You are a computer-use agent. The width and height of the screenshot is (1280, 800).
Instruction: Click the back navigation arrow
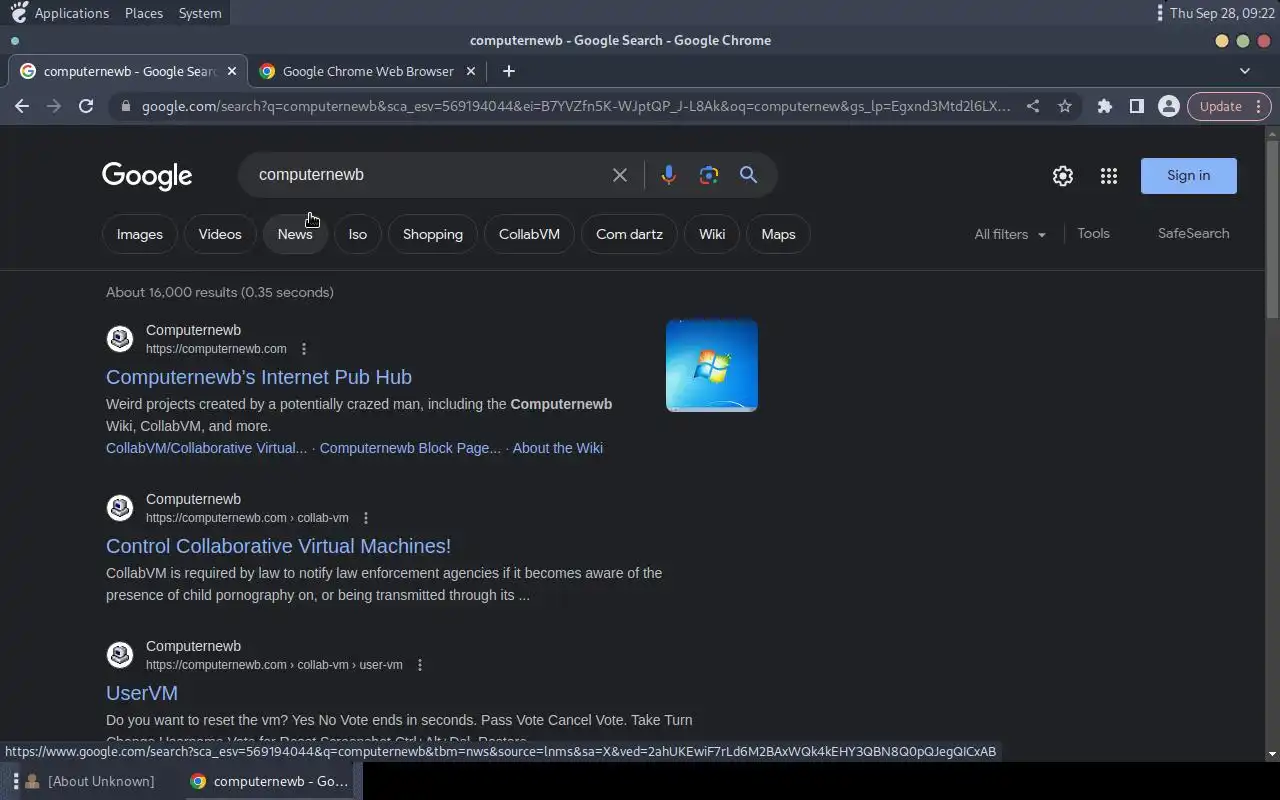click(x=22, y=106)
